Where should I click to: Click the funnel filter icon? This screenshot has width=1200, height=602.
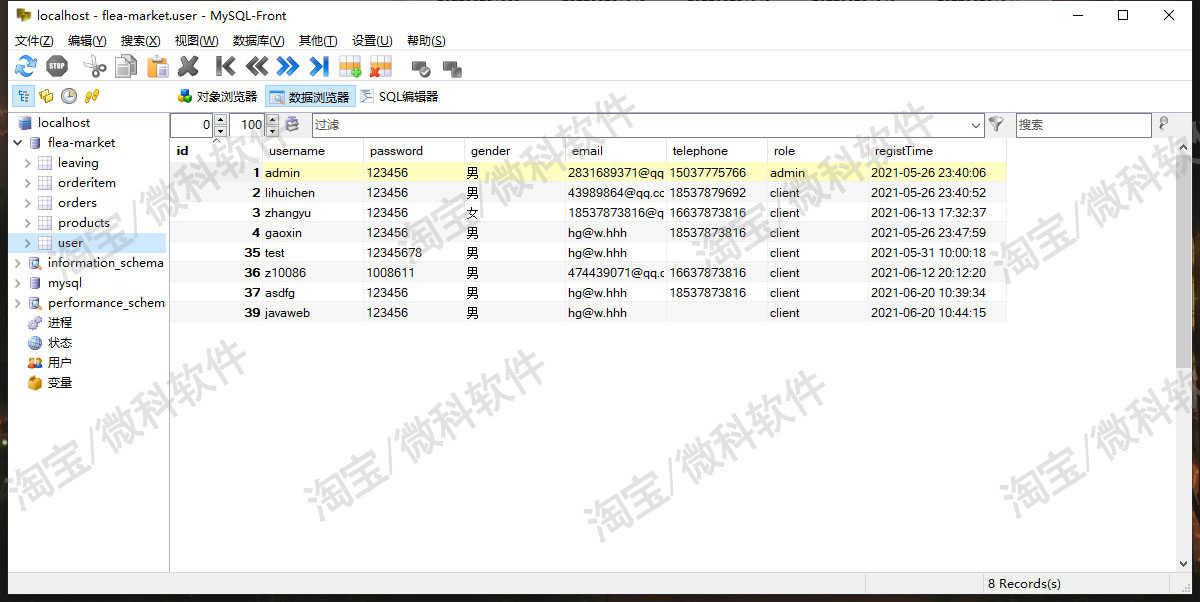tap(996, 124)
